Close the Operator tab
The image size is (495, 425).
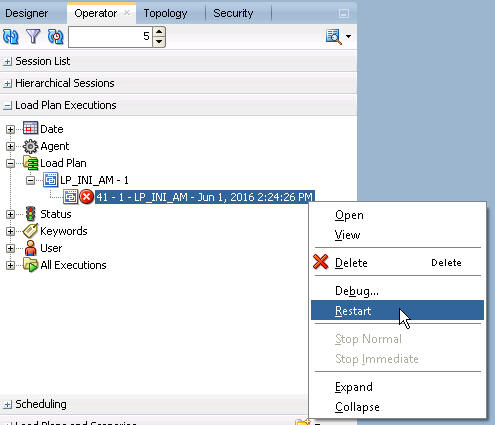127,13
